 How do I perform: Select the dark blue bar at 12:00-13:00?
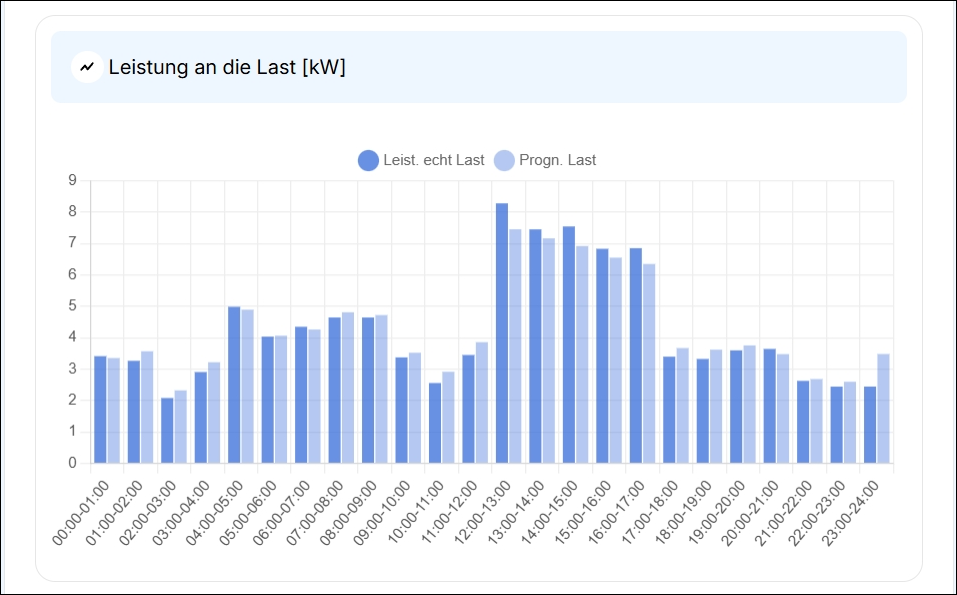pyautogui.click(x=502, y=333)
